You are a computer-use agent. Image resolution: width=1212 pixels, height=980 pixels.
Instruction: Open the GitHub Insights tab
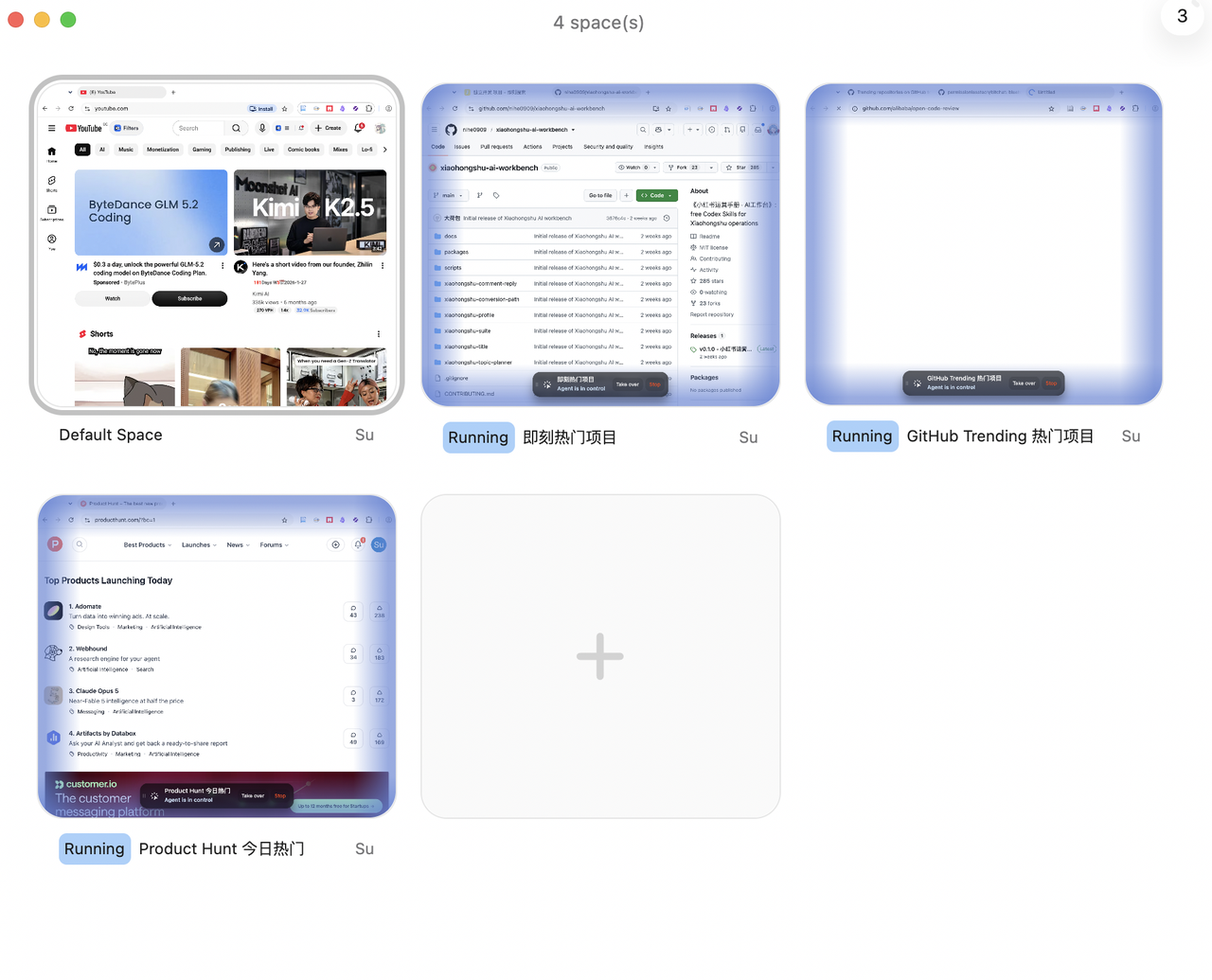click(x=653, y=147)
